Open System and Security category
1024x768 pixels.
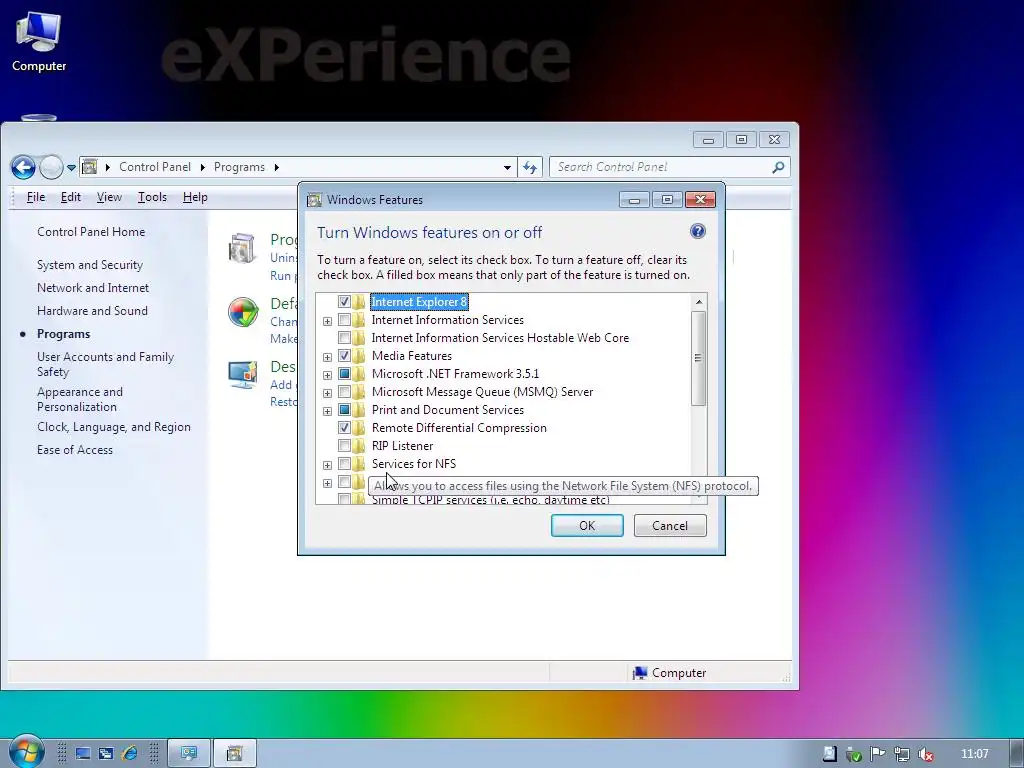[90, 265]
